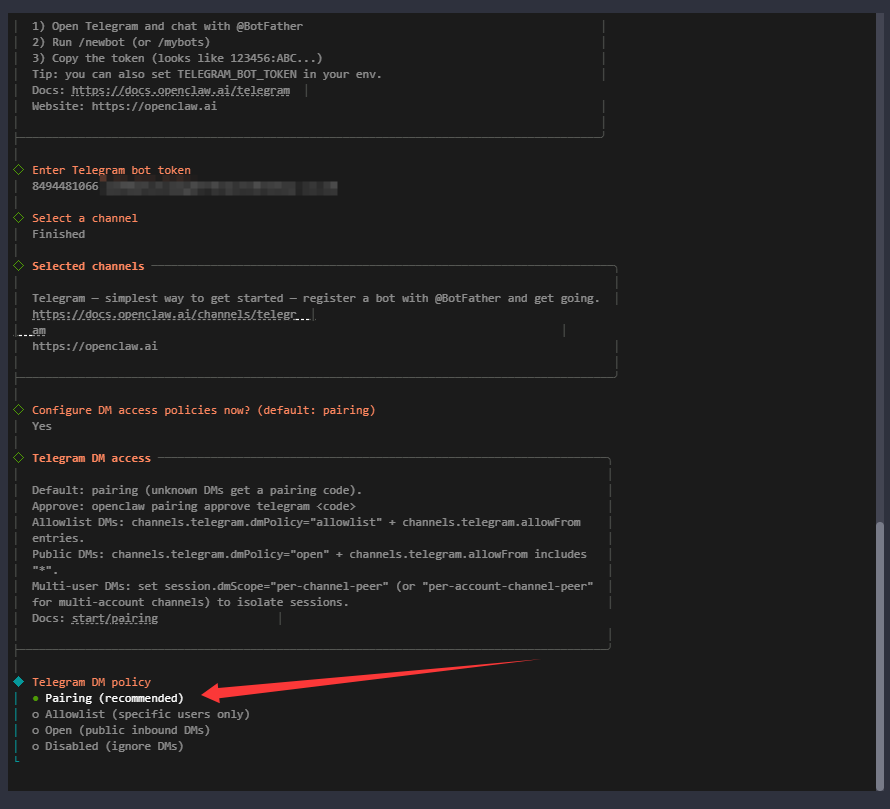The image size is (890, 809).
Task: Open openclaw.ai link under Selected channels
Action: (x=94, y=346)
